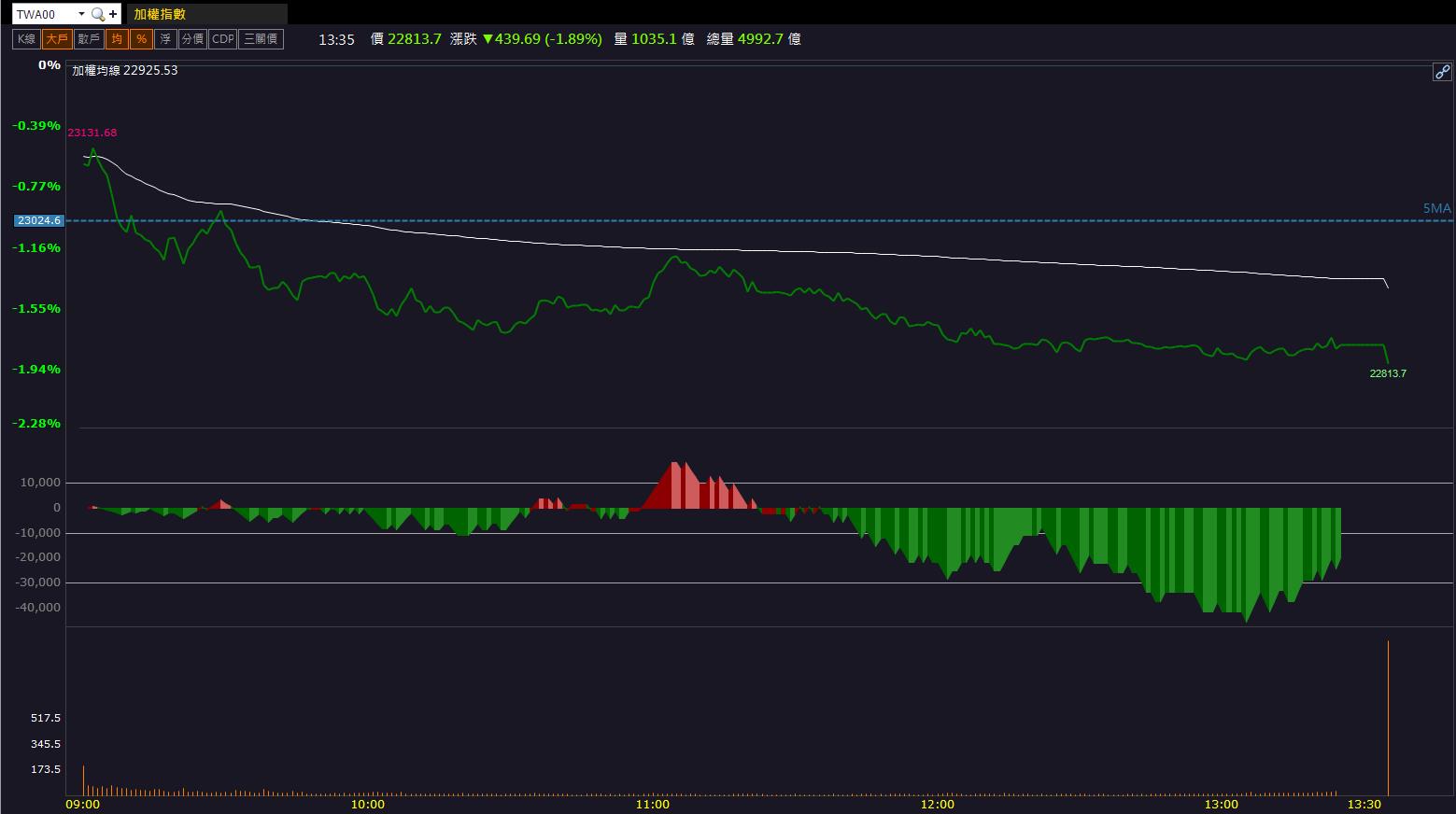Click the 23131.68 high price label

(92, 133)
